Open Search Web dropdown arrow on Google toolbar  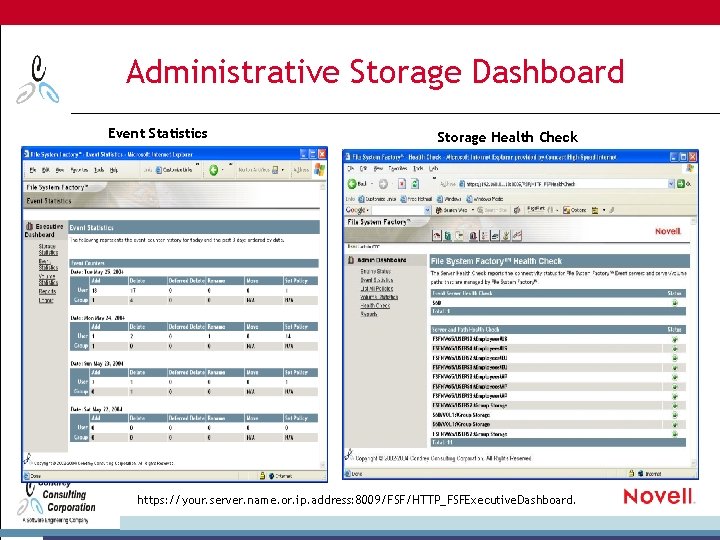tap(473, 210)
